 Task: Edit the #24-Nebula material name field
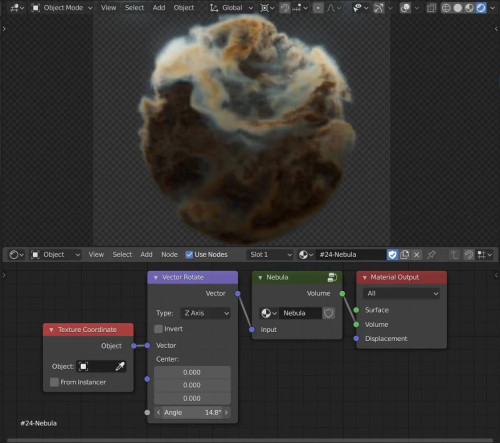[351, 255]
